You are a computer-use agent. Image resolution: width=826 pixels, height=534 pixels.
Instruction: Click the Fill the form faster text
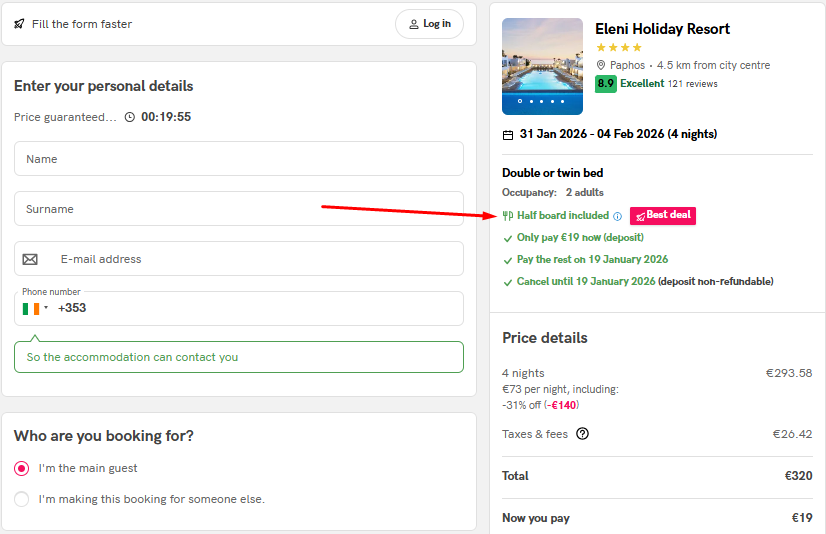[x=82, y=24]
